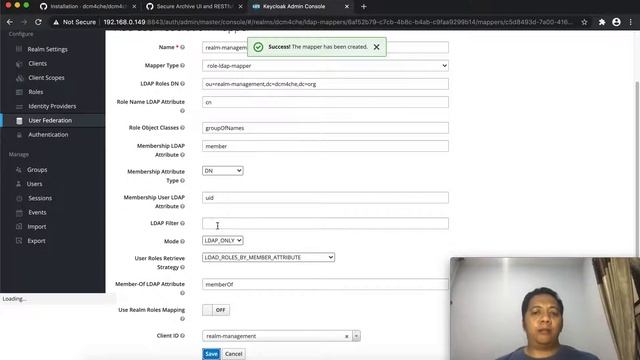This screenshot has width=640, height=360.
Task: Open the Membership Attribute Type DN dropdown
Action: click(x=222, y=171)
